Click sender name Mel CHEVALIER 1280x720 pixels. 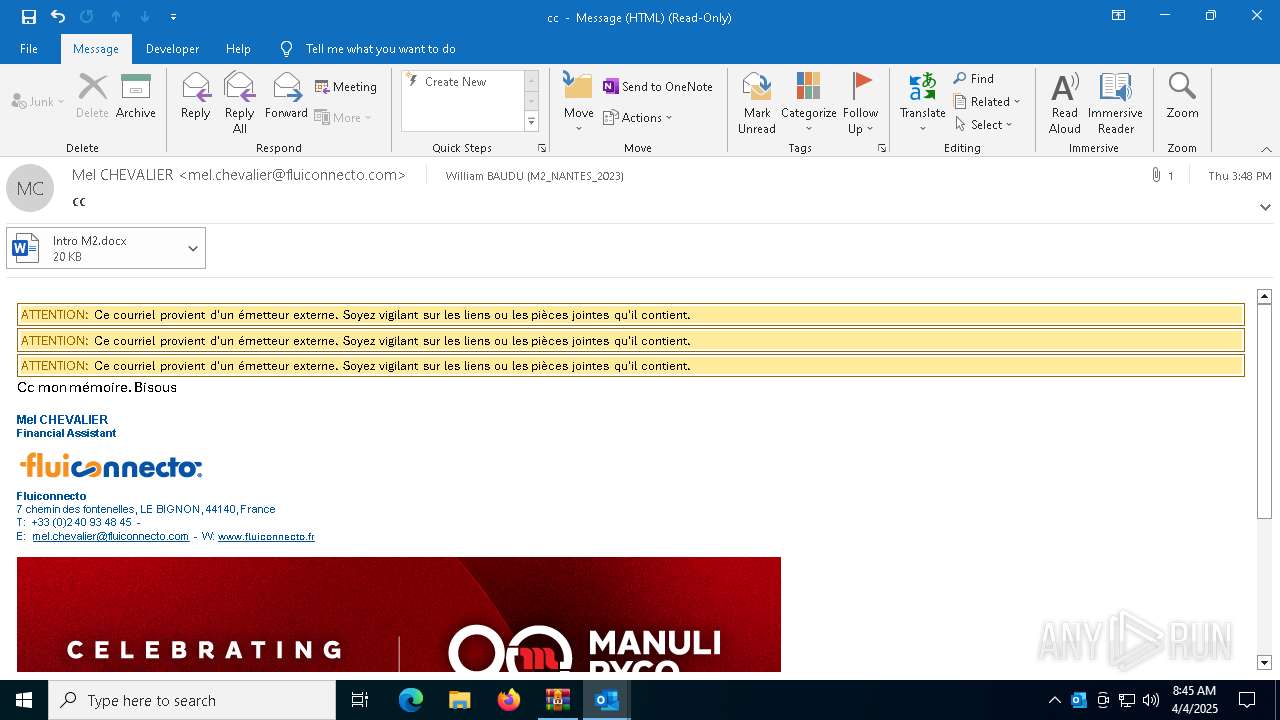coord(239,175)
